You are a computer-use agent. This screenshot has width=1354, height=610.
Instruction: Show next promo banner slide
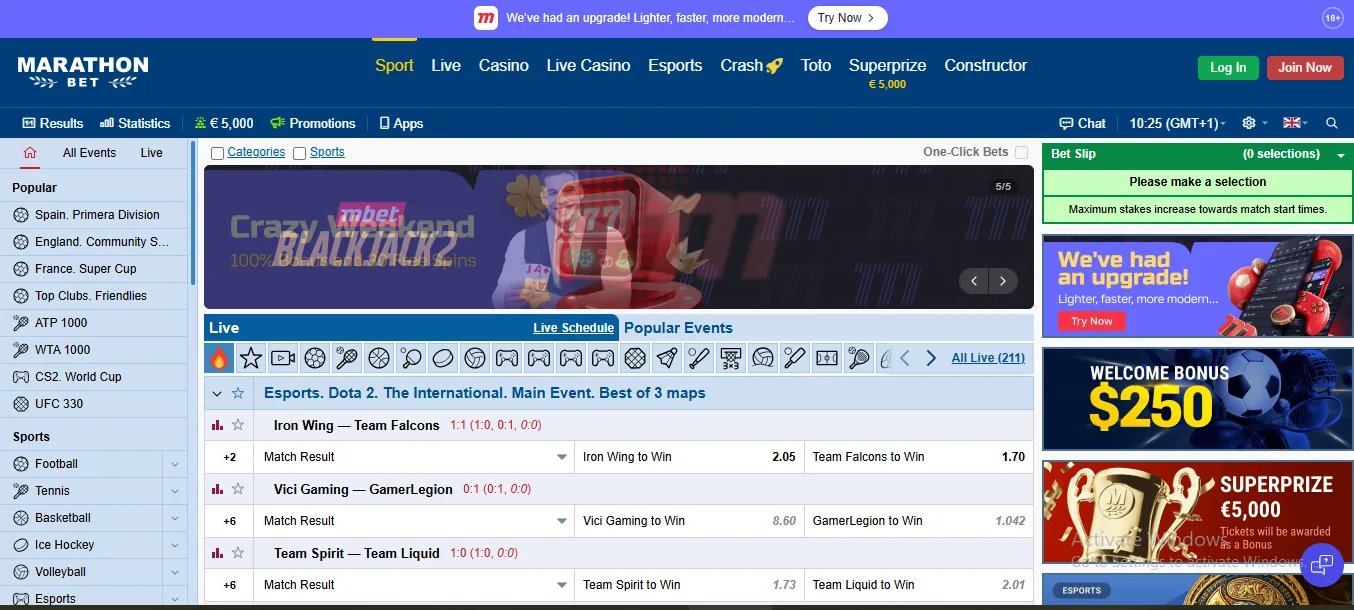coord(1003,281)
